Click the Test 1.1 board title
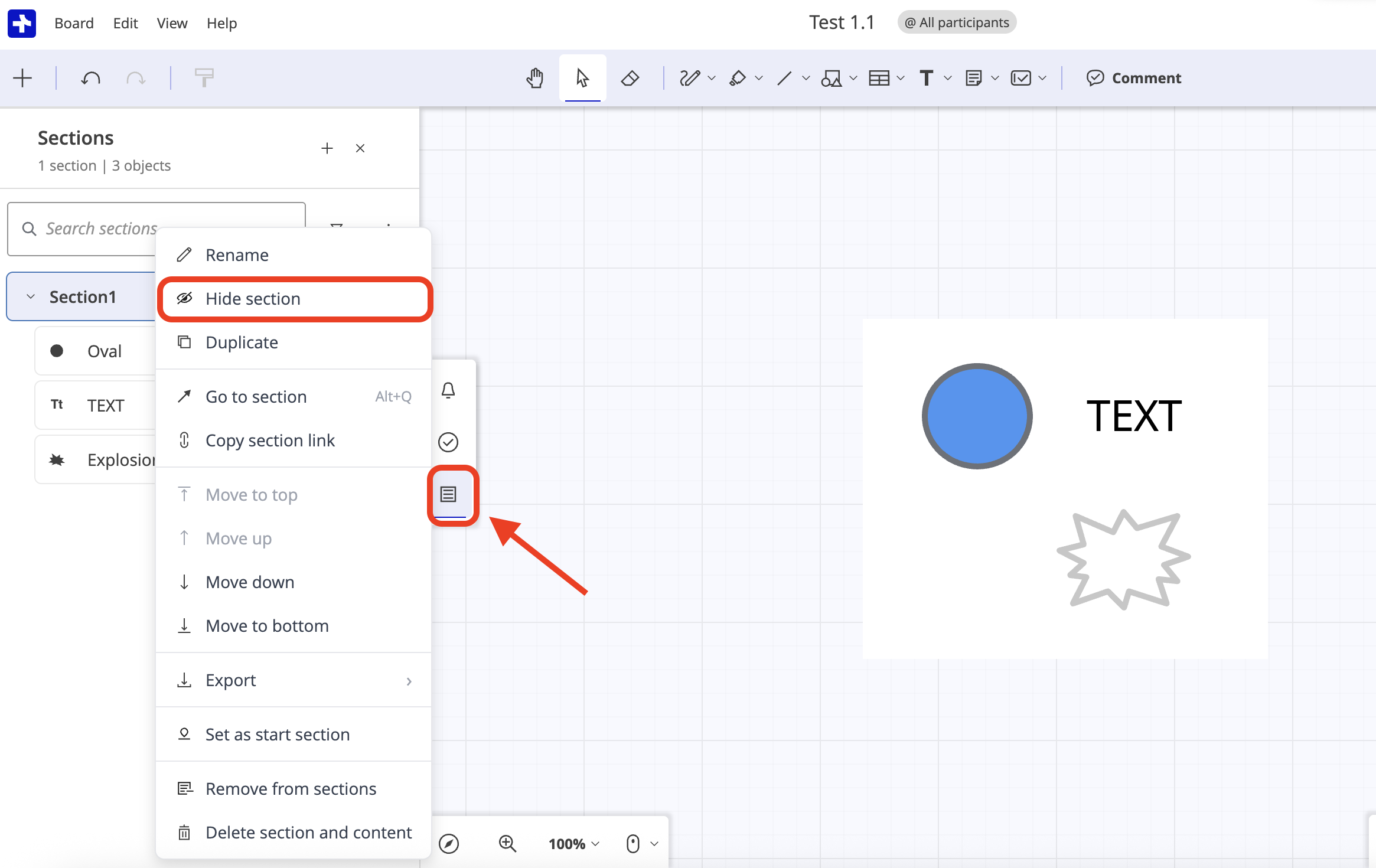The height and width of the screenshot is (868, 1376). click(x=842, y=22)
